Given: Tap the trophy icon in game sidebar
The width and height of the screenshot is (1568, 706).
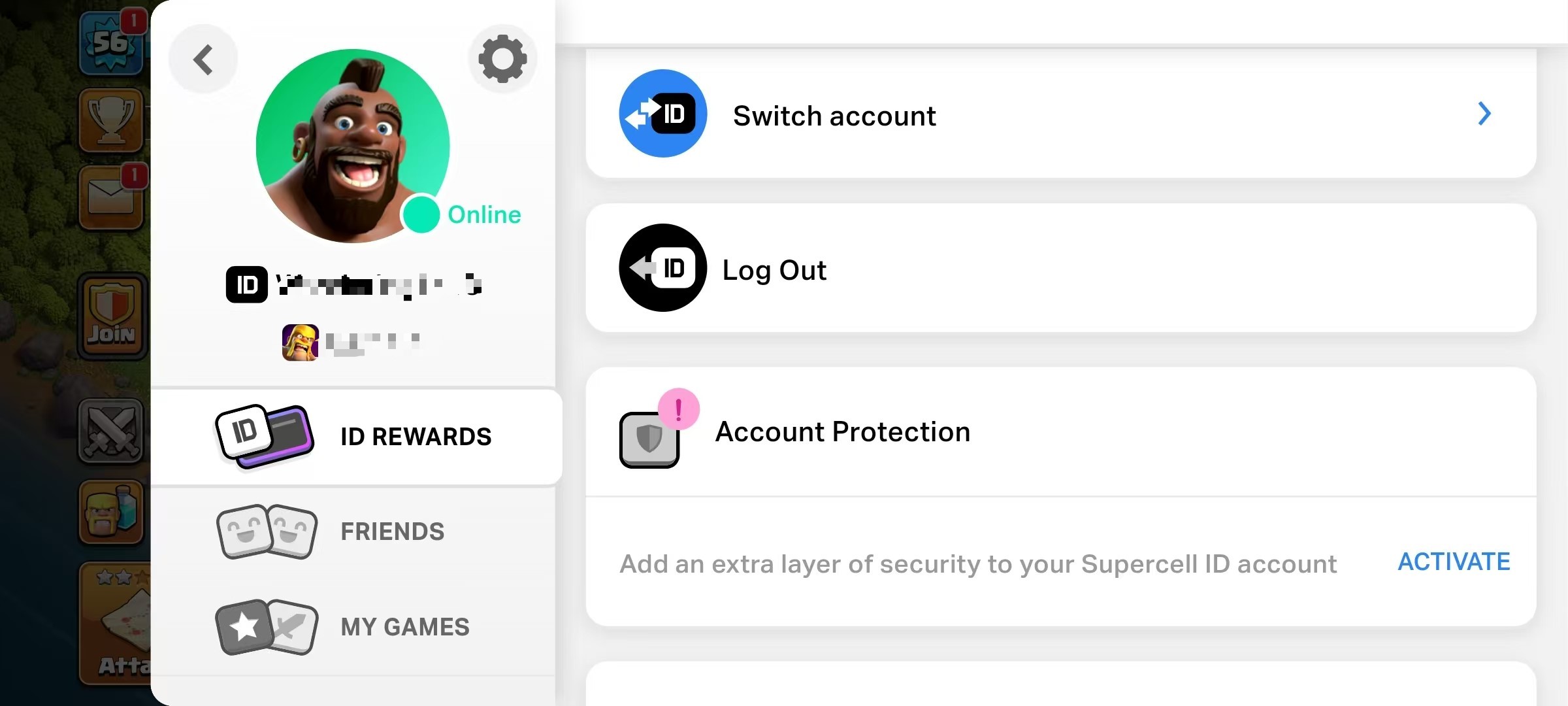Looking at the screenshot, I should tap(111, 120).
